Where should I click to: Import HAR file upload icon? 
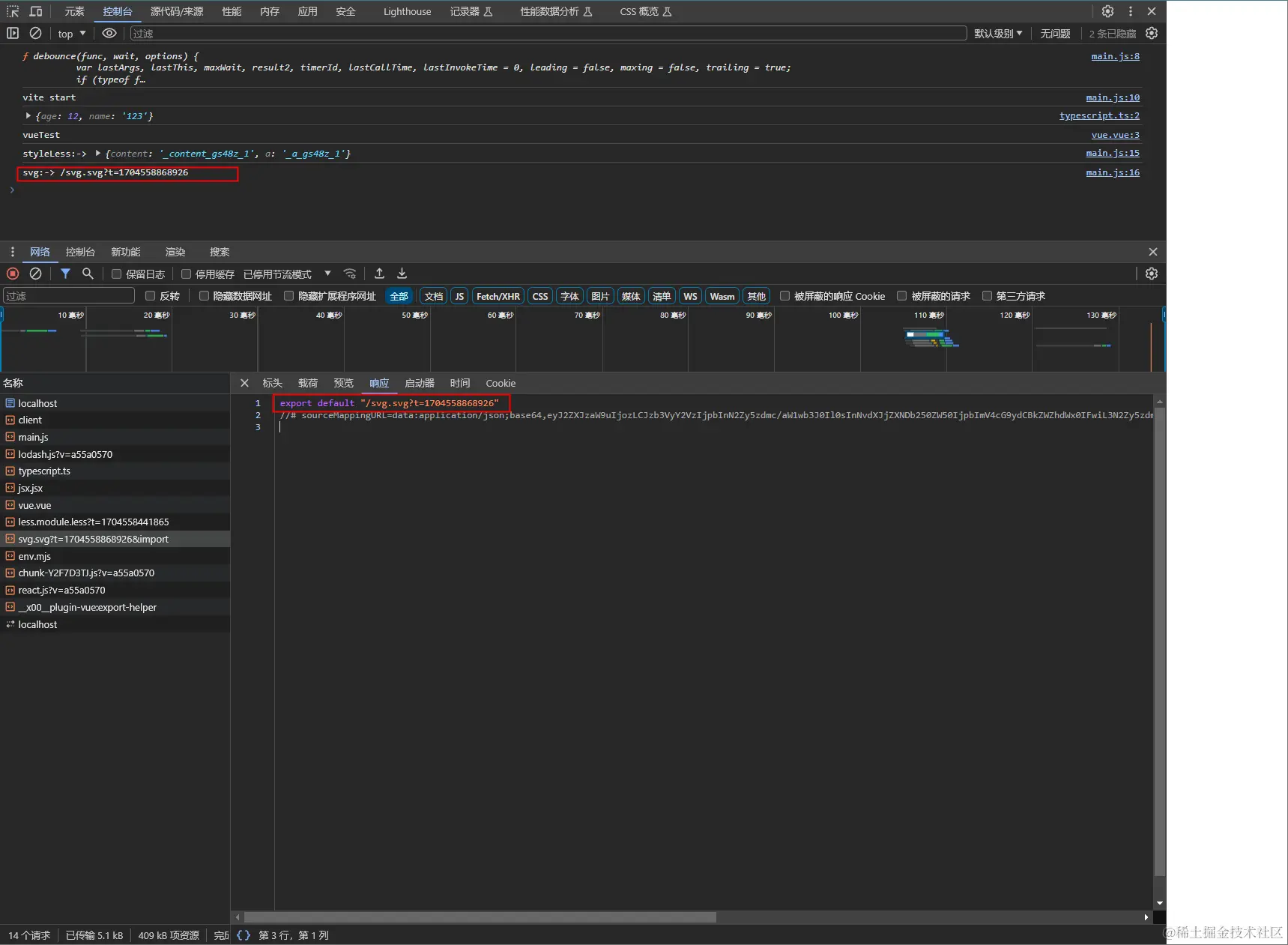coord(379,274)
